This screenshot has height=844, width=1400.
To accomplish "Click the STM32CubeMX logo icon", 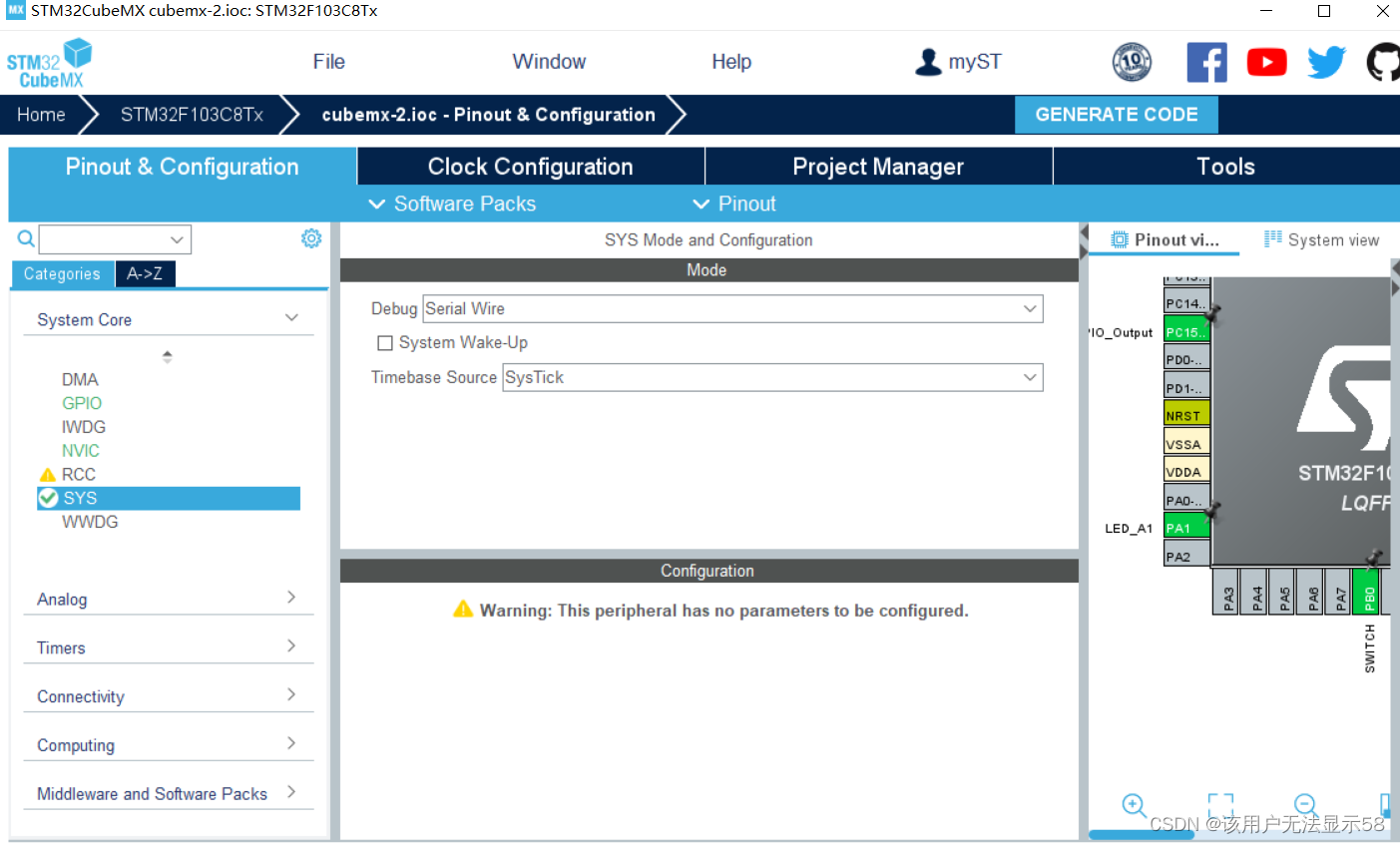I will pos(49,63).
